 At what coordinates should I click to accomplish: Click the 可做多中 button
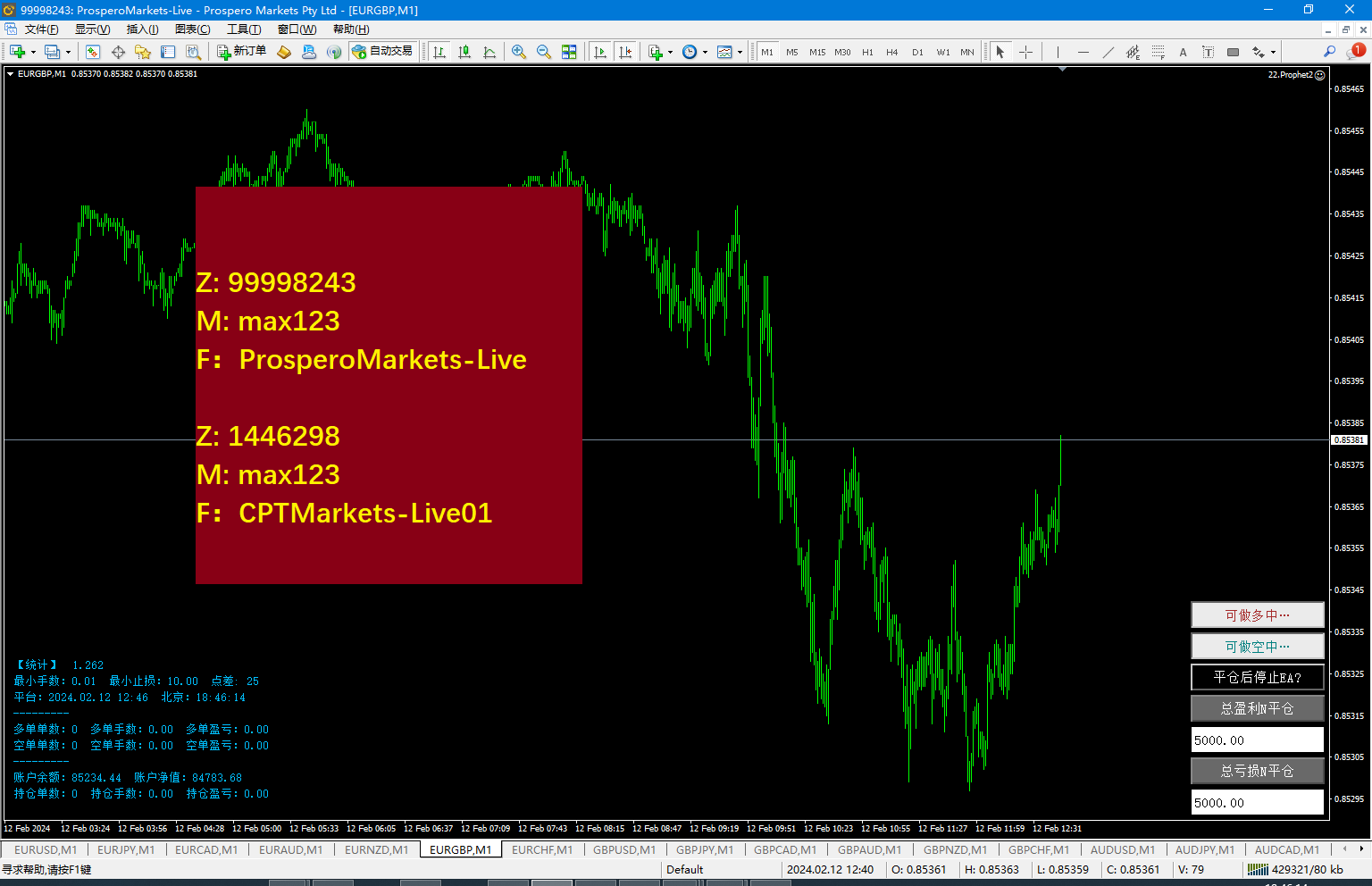coord(1258,615)
